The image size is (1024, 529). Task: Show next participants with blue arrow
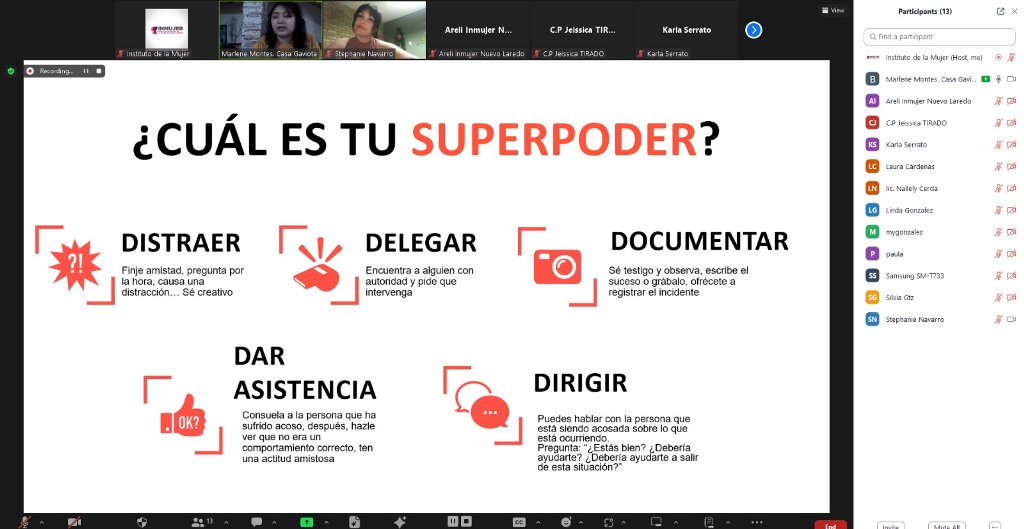pos(754,30)
